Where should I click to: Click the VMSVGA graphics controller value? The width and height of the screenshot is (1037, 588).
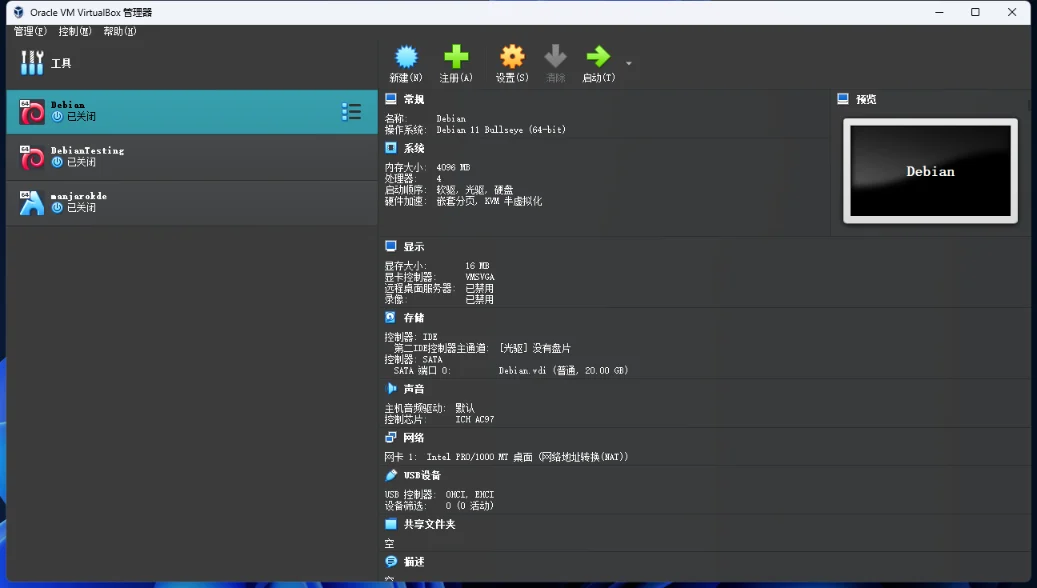click(479, 277)
